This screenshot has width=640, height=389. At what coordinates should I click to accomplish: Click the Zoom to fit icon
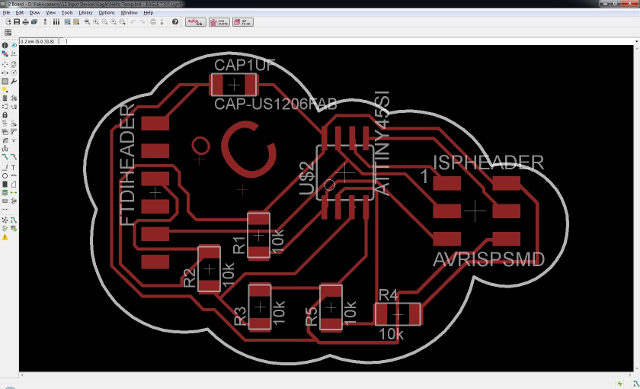(87, 22)
